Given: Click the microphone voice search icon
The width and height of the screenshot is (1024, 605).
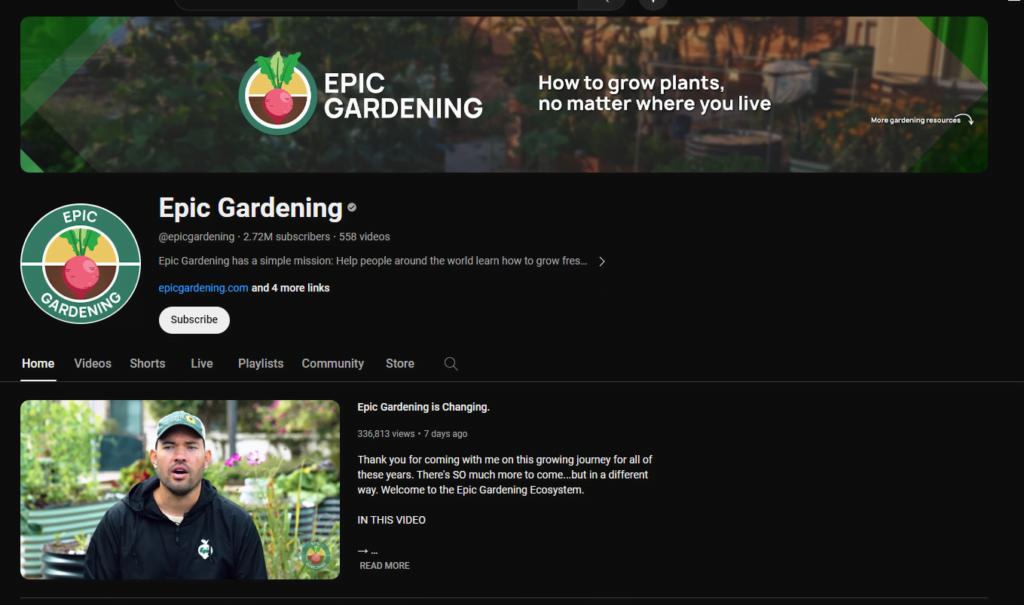Looking at the screenshot, I should pos(653,3).
